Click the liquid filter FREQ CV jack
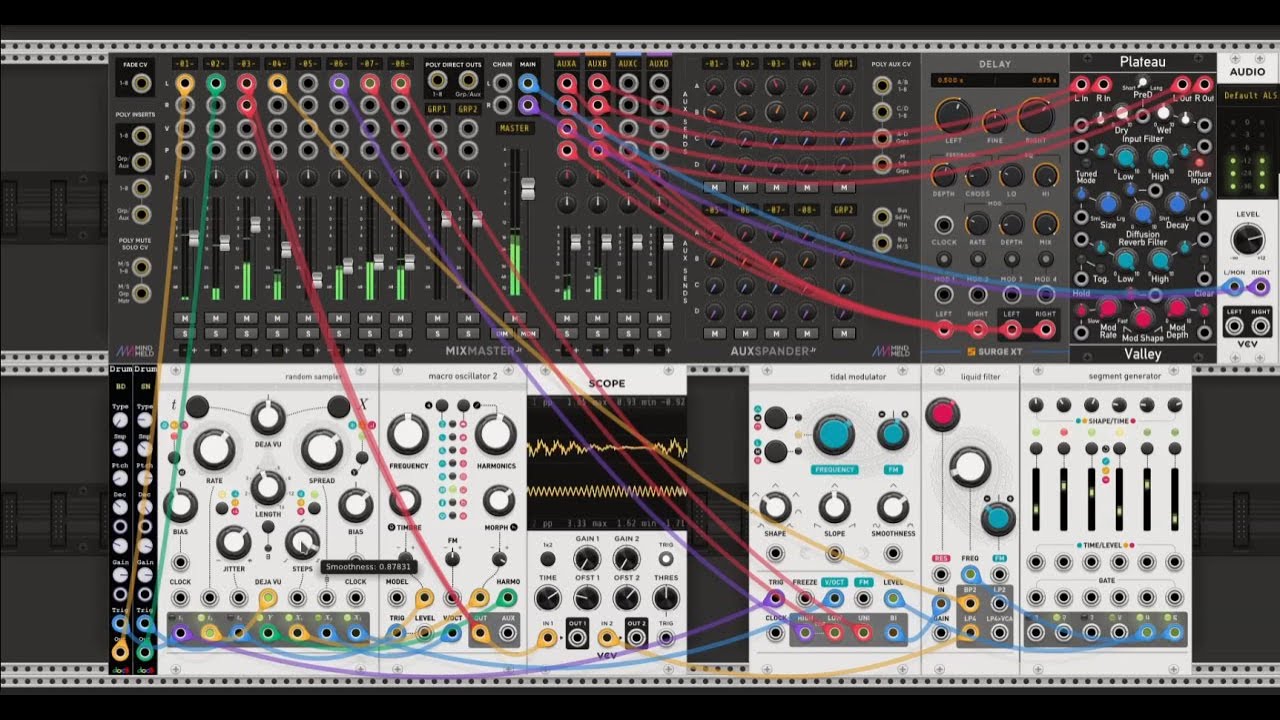This screenshot has width=1280, height=720. point(970,574)
